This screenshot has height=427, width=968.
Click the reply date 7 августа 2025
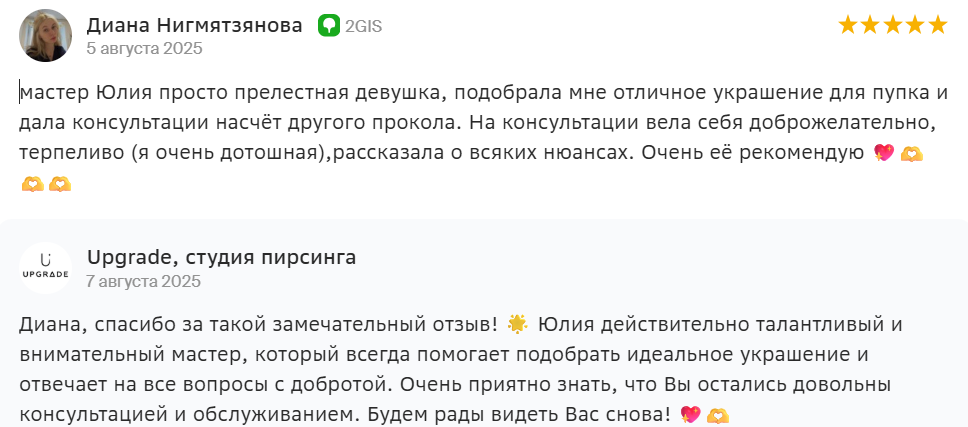pyautogui.click(x=144, y=281)
